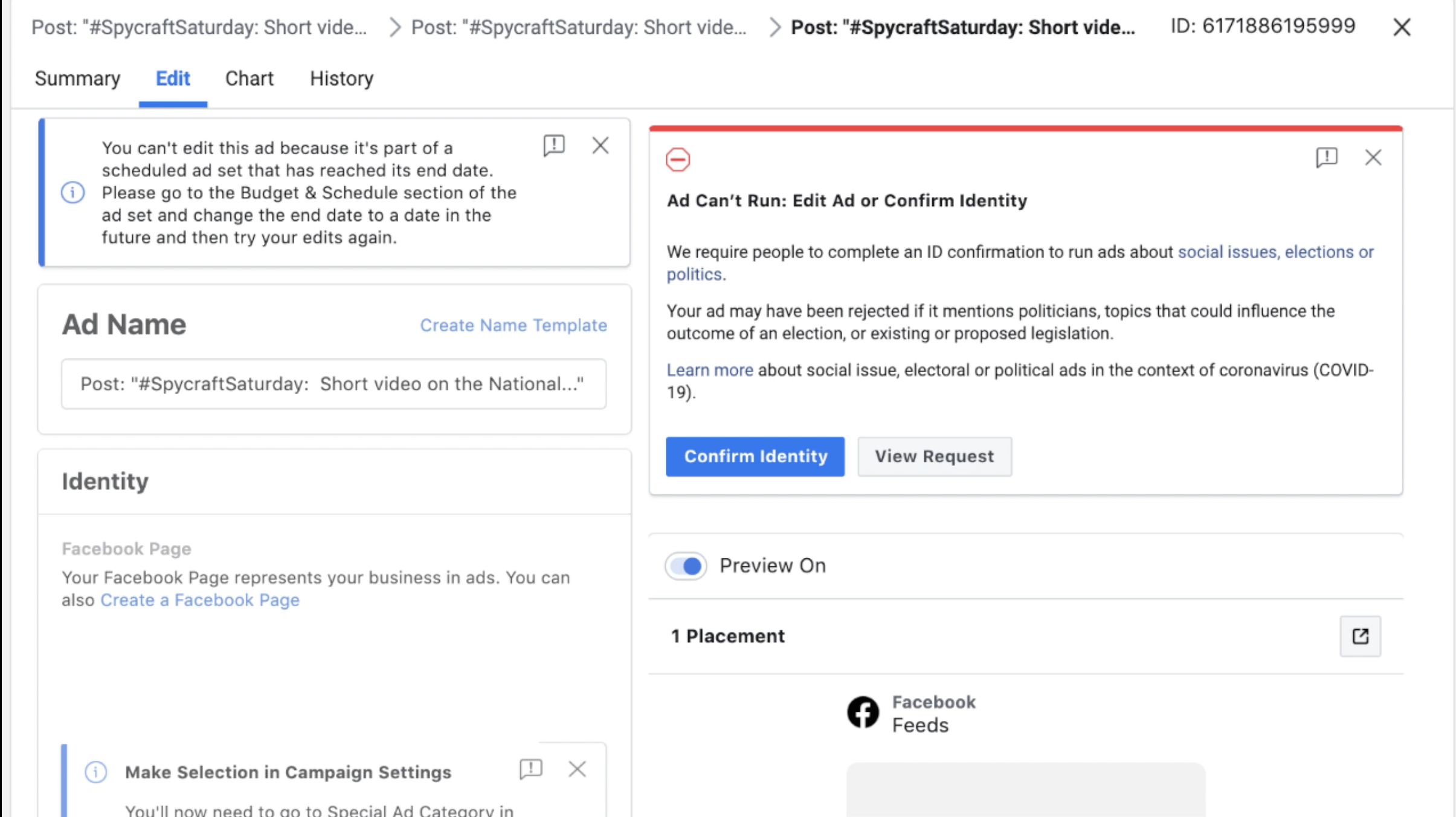Open Create Name Template link

(x=514, y=326)
